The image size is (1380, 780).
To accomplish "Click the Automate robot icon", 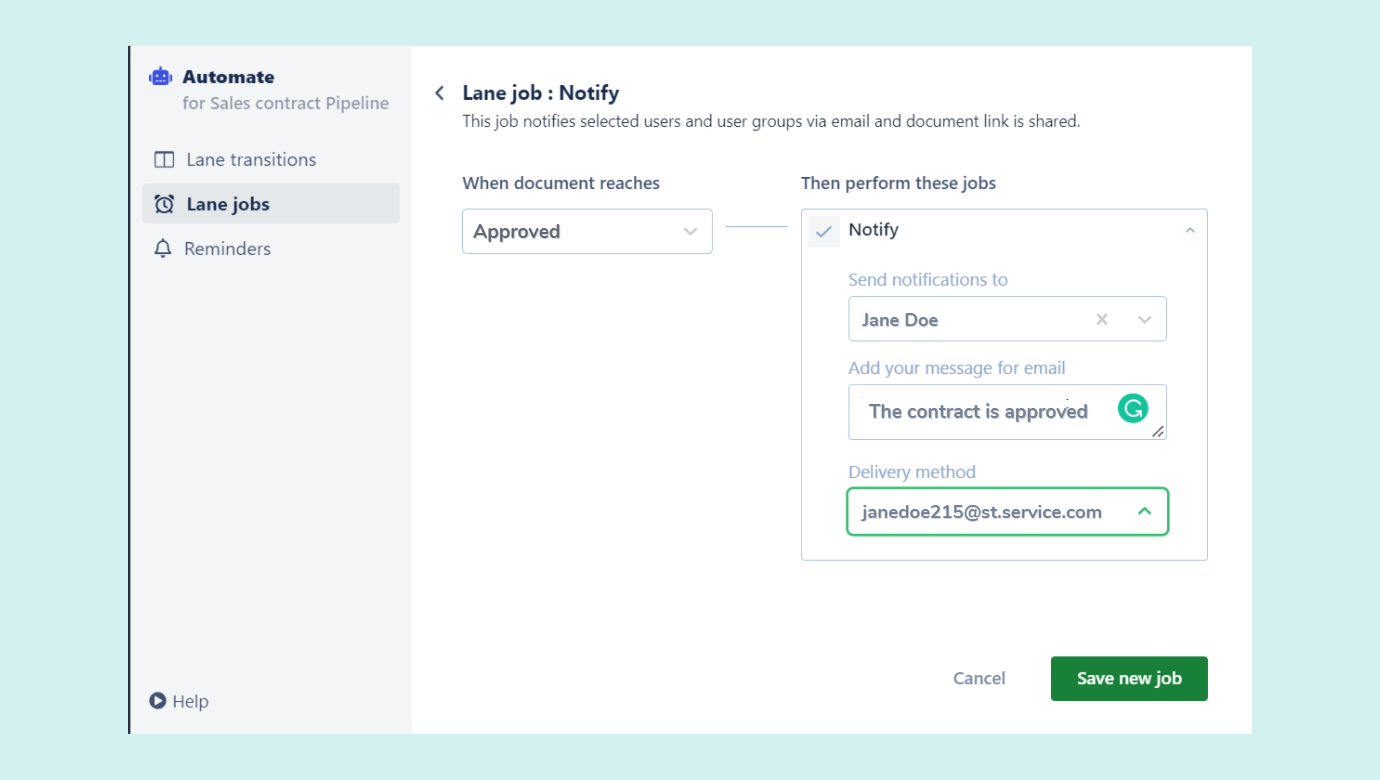I will tap(160, 75).
